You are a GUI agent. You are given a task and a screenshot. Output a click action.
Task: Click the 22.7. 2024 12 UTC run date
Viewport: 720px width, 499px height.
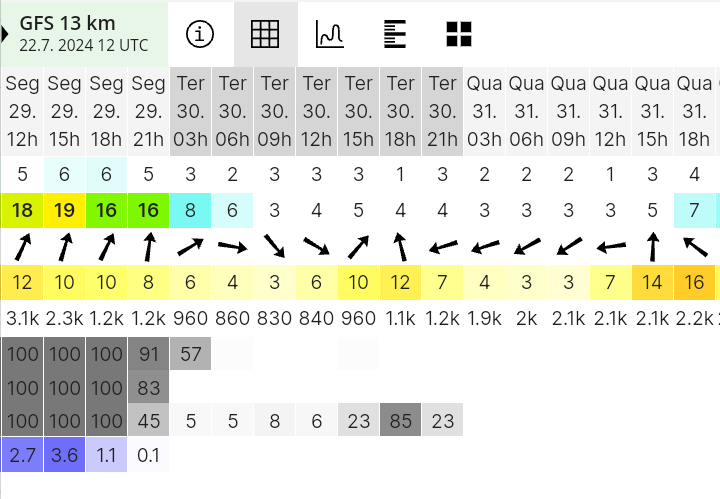click(84, 45)
